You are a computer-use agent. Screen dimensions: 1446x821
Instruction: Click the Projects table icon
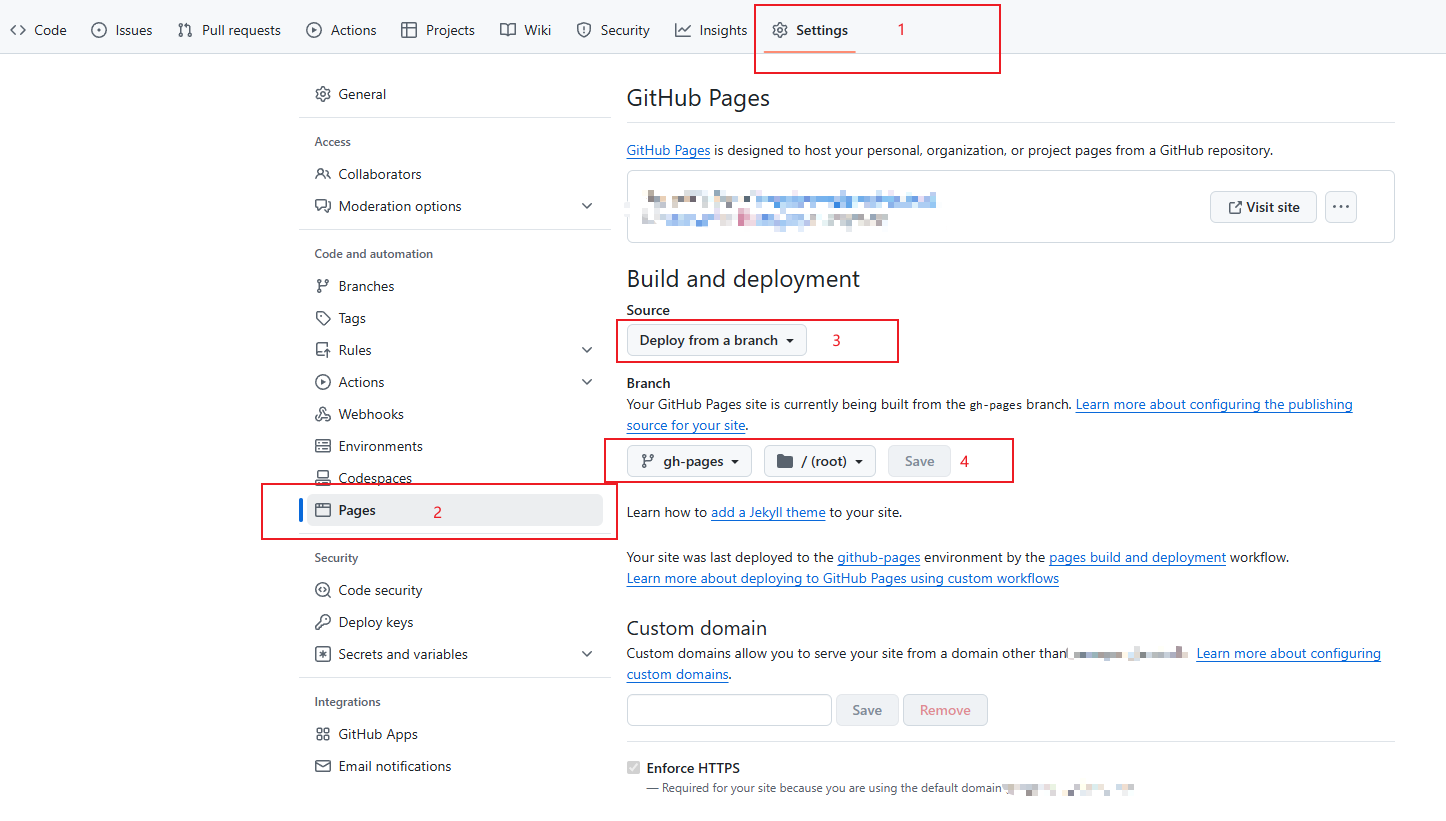coord(409,30)
